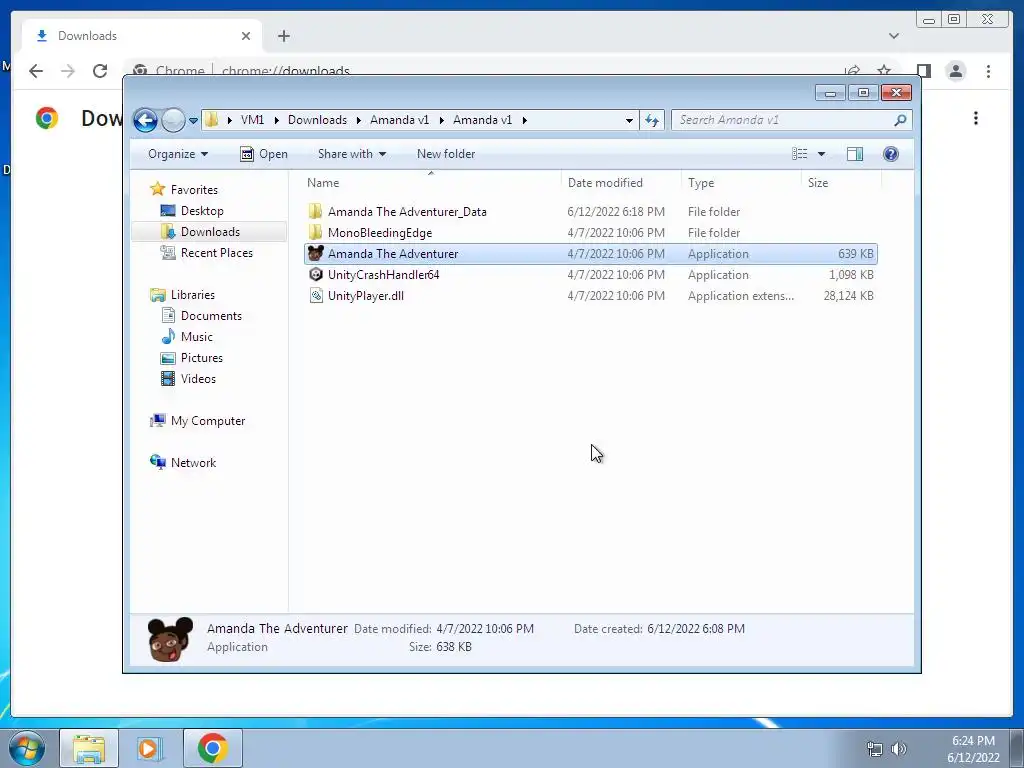The image size is (1024, 768).
Task: Expand the arrow after VM1 breadcrumb
Action: tap(277, 120)
